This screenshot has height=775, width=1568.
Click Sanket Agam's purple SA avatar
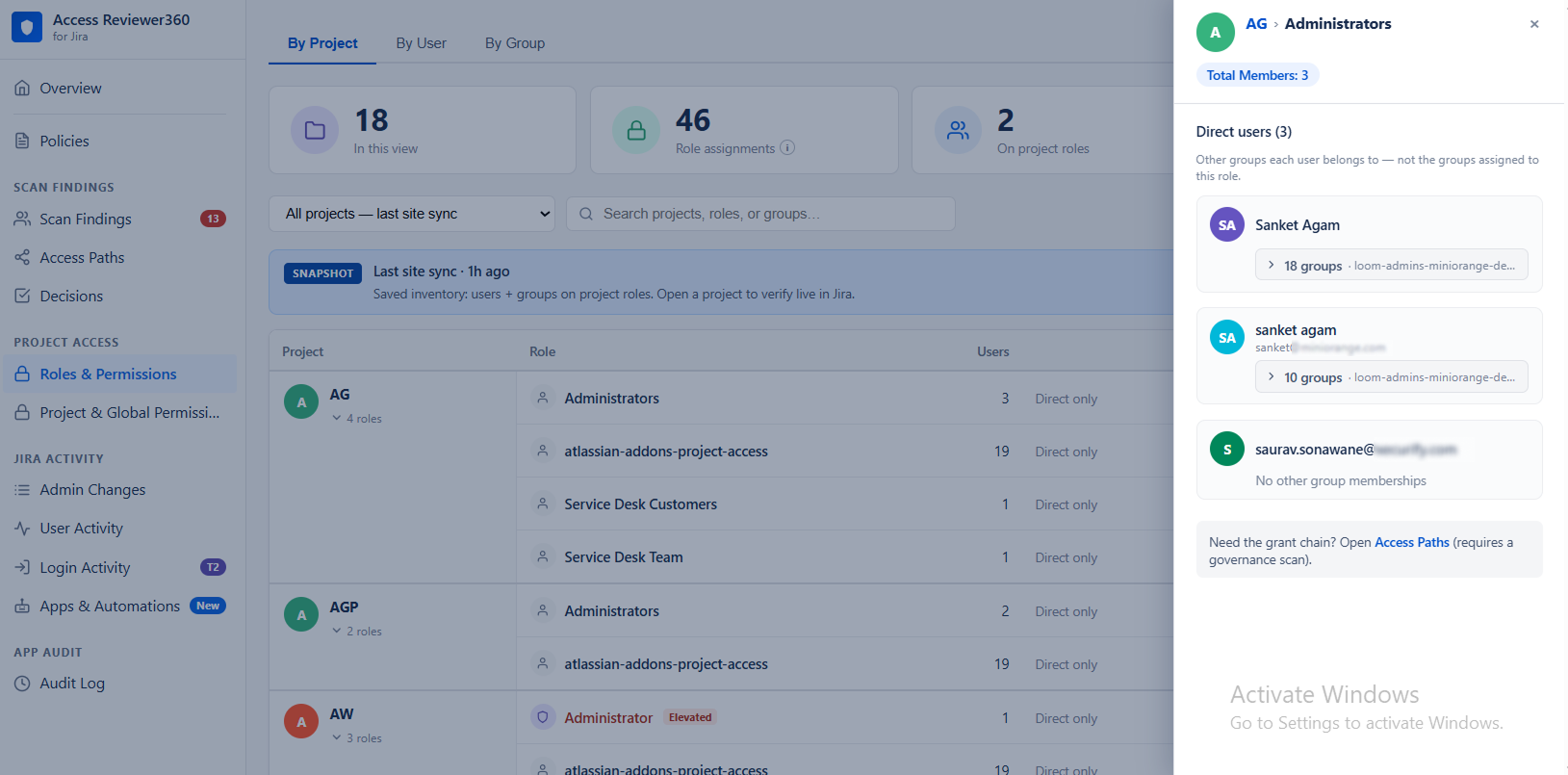coord(1227,225)
